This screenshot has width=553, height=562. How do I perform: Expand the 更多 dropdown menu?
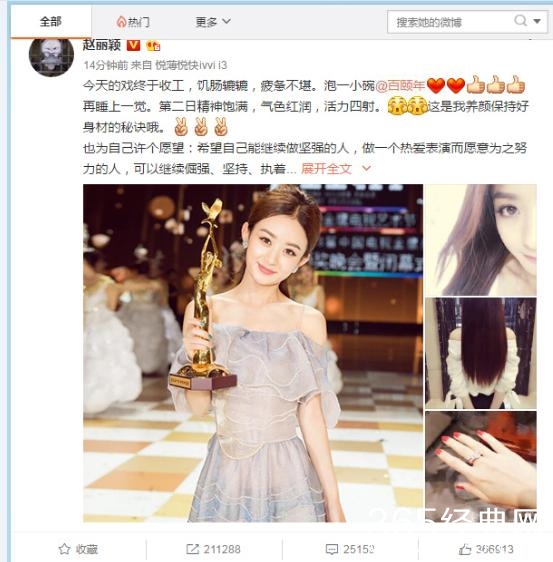pos(213,22)
